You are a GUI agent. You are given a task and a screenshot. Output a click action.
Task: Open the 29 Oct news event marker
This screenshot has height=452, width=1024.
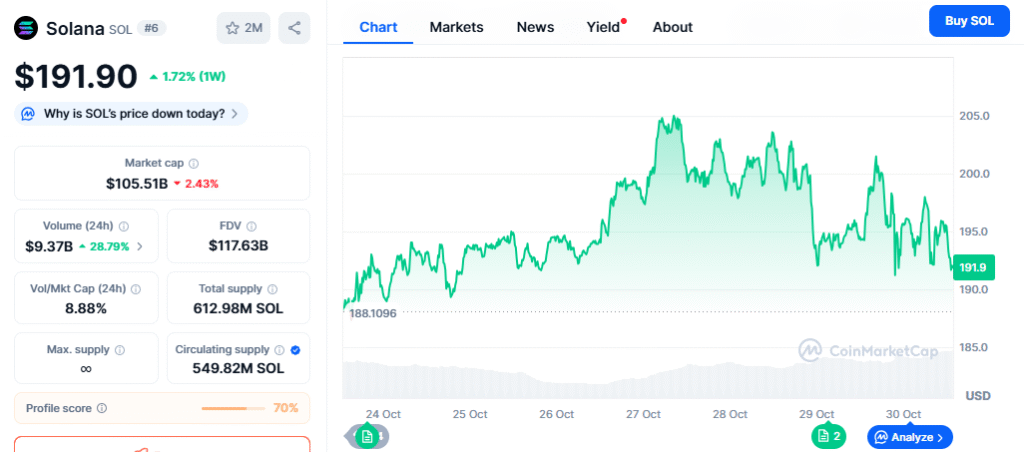pos(829,436)
